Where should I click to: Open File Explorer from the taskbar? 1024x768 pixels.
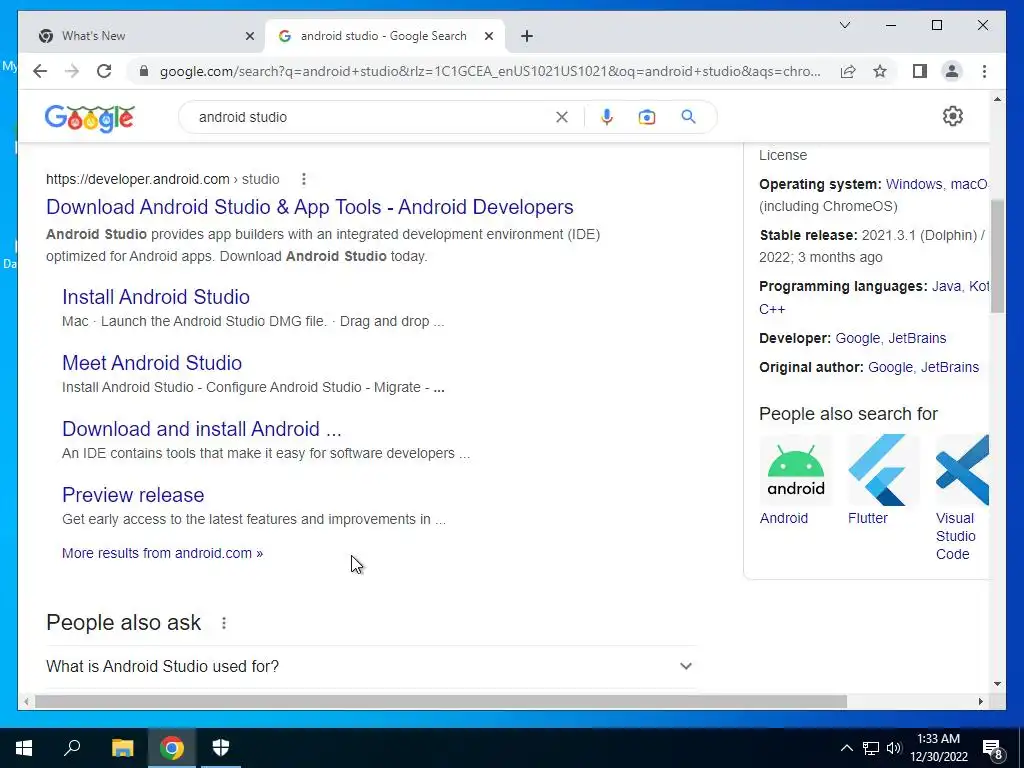point(122,748)
